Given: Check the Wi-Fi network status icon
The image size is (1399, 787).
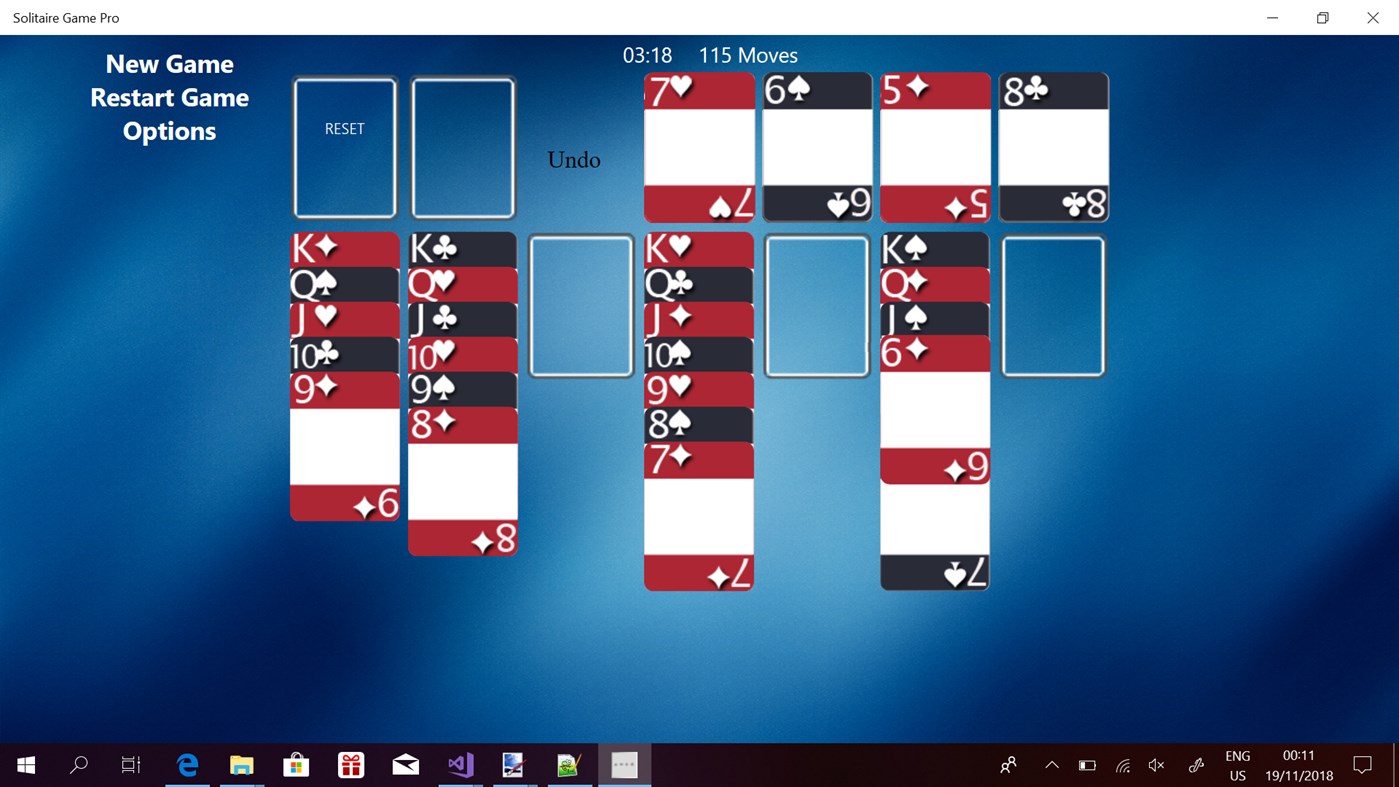Looking at the screenshot, I should 1122,763.
